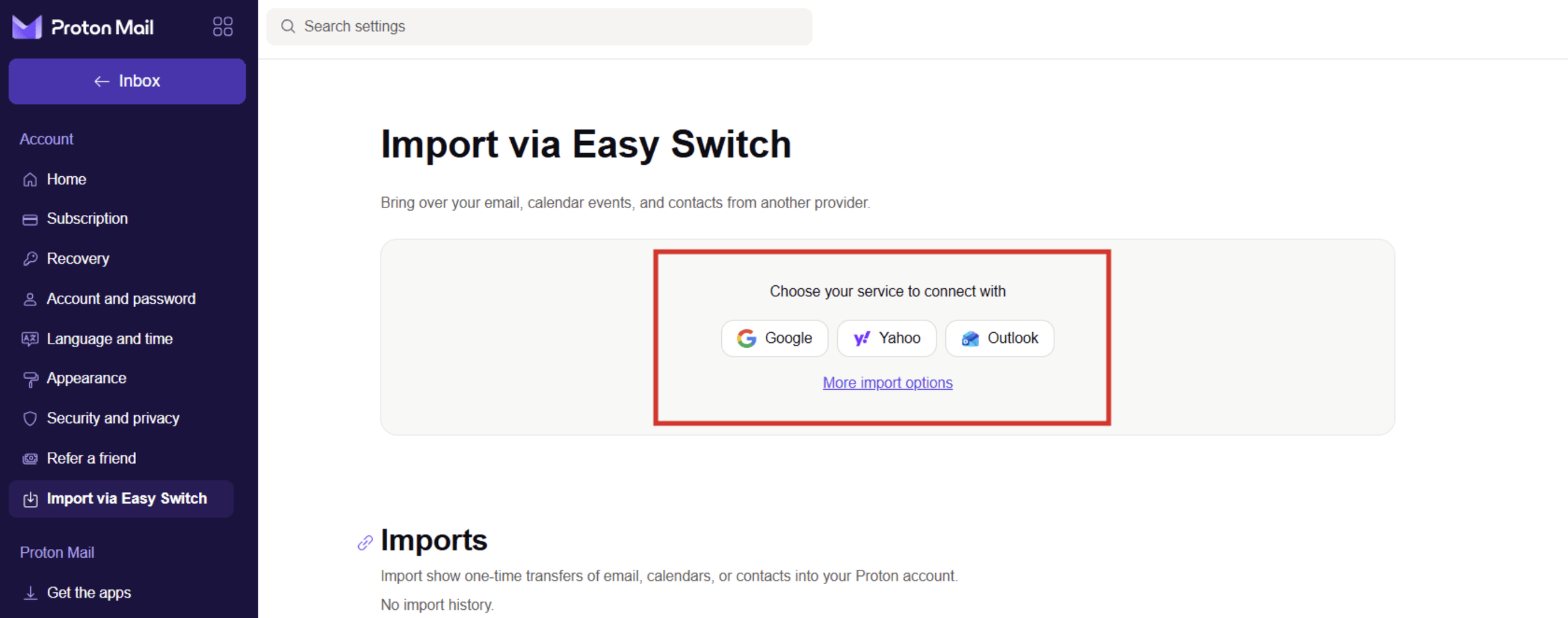The image size is (1568, 618).
Task: Click the Language and time icon
Action: coord(30,339)
